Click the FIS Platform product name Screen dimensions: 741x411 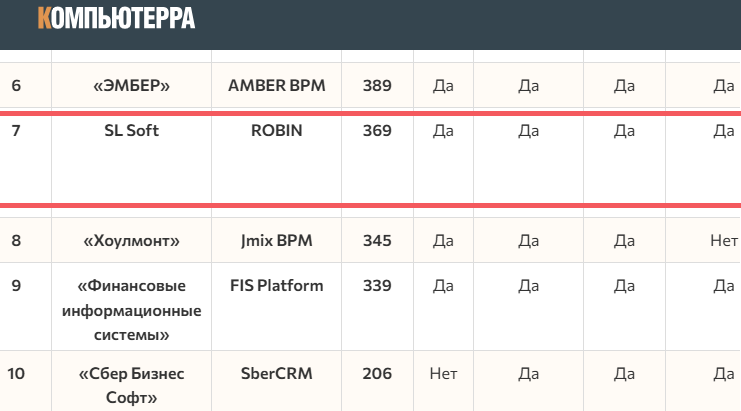[277, 286]
